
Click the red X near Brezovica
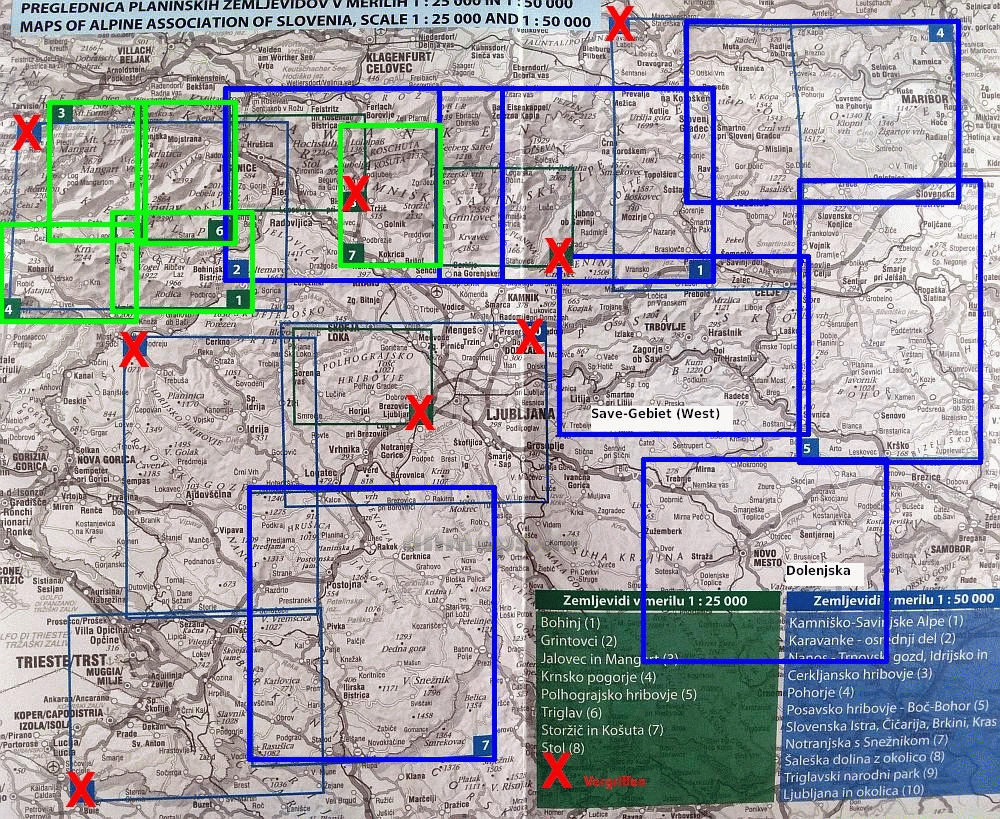pos(420,413)
